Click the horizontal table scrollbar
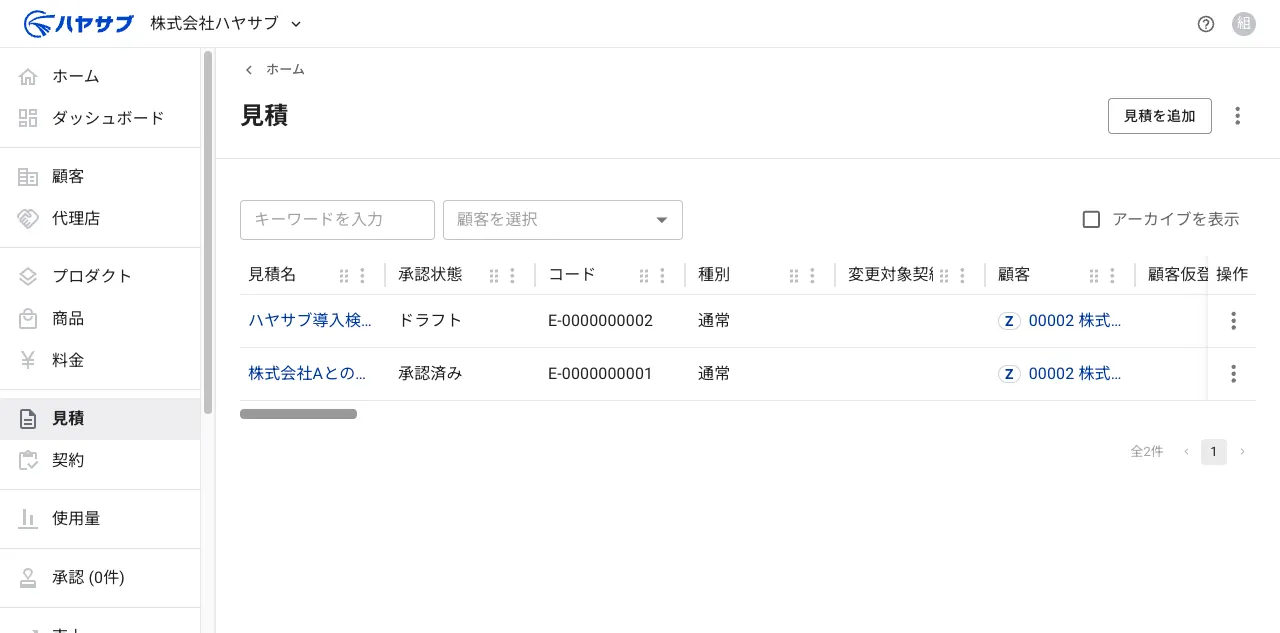 click(x=298, y=414)
